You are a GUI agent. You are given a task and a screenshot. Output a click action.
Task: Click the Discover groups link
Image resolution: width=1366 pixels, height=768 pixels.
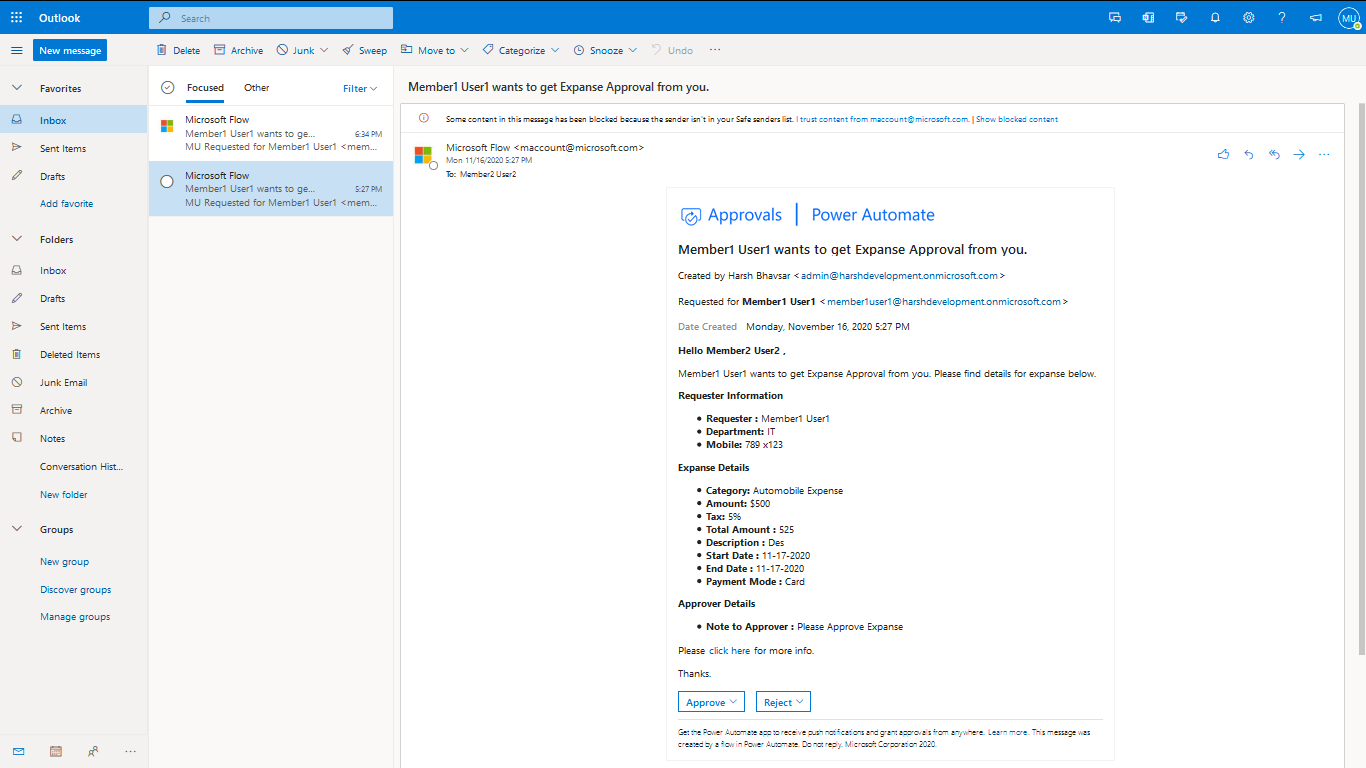[x=75, y=589]
